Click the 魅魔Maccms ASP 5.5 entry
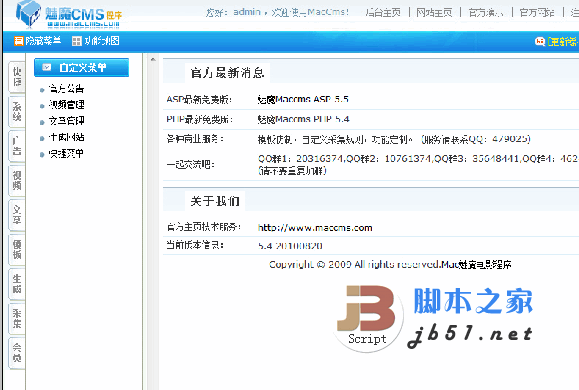This screenshot has height=390, width=579. 303,99
